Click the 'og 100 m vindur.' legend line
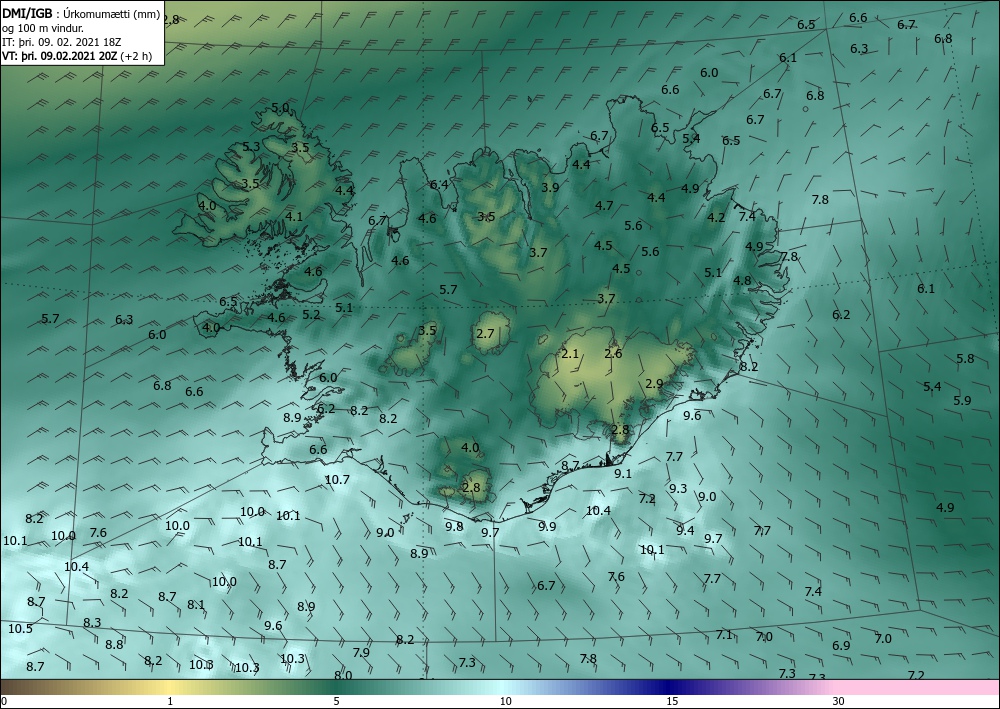Image resolution: width=1000 pixels, height=709 pixels. (x=43, y=28)
